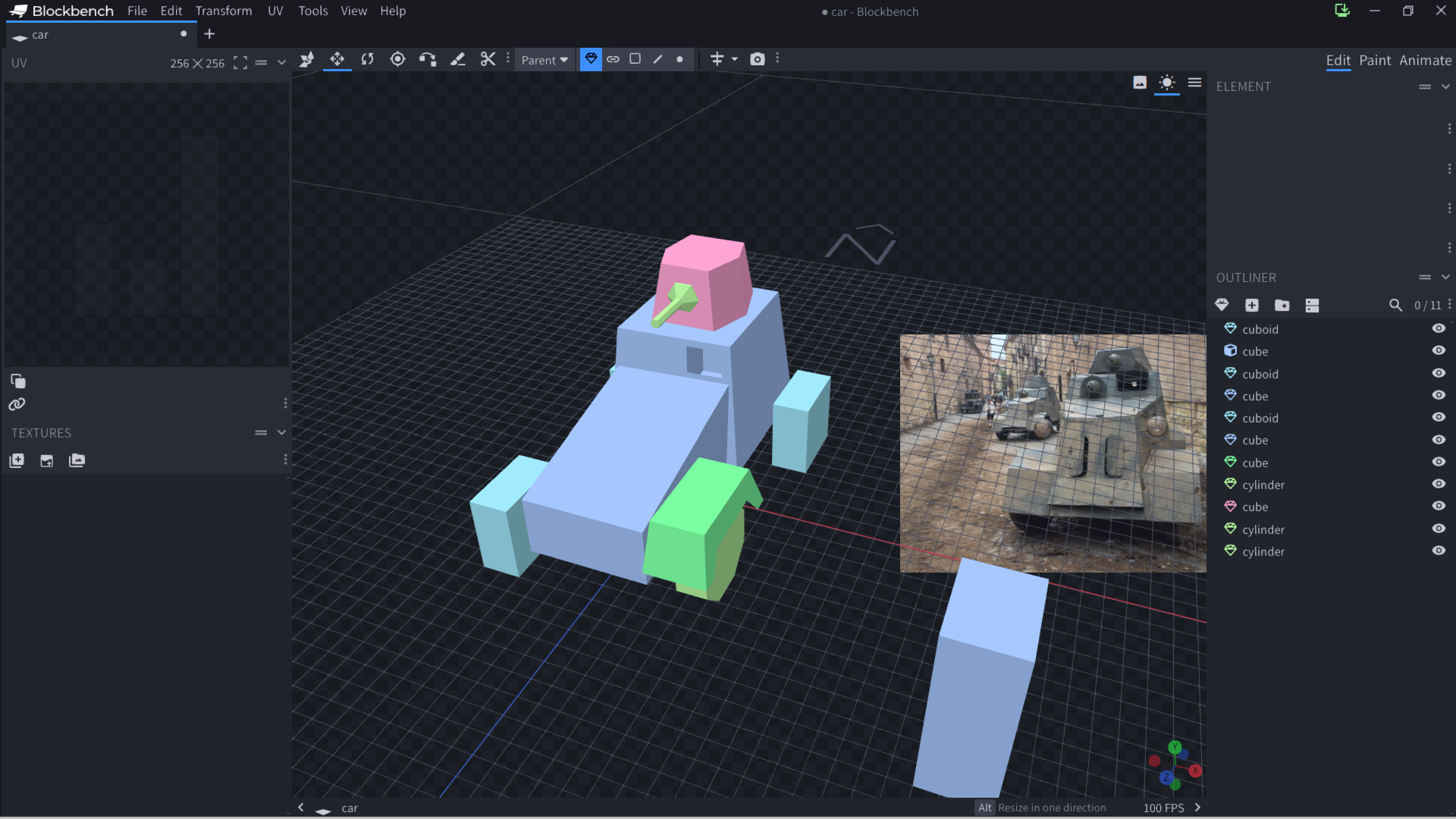Click the tank reference image
This screenshot has height=819, width=1456.
[1052, 453]
